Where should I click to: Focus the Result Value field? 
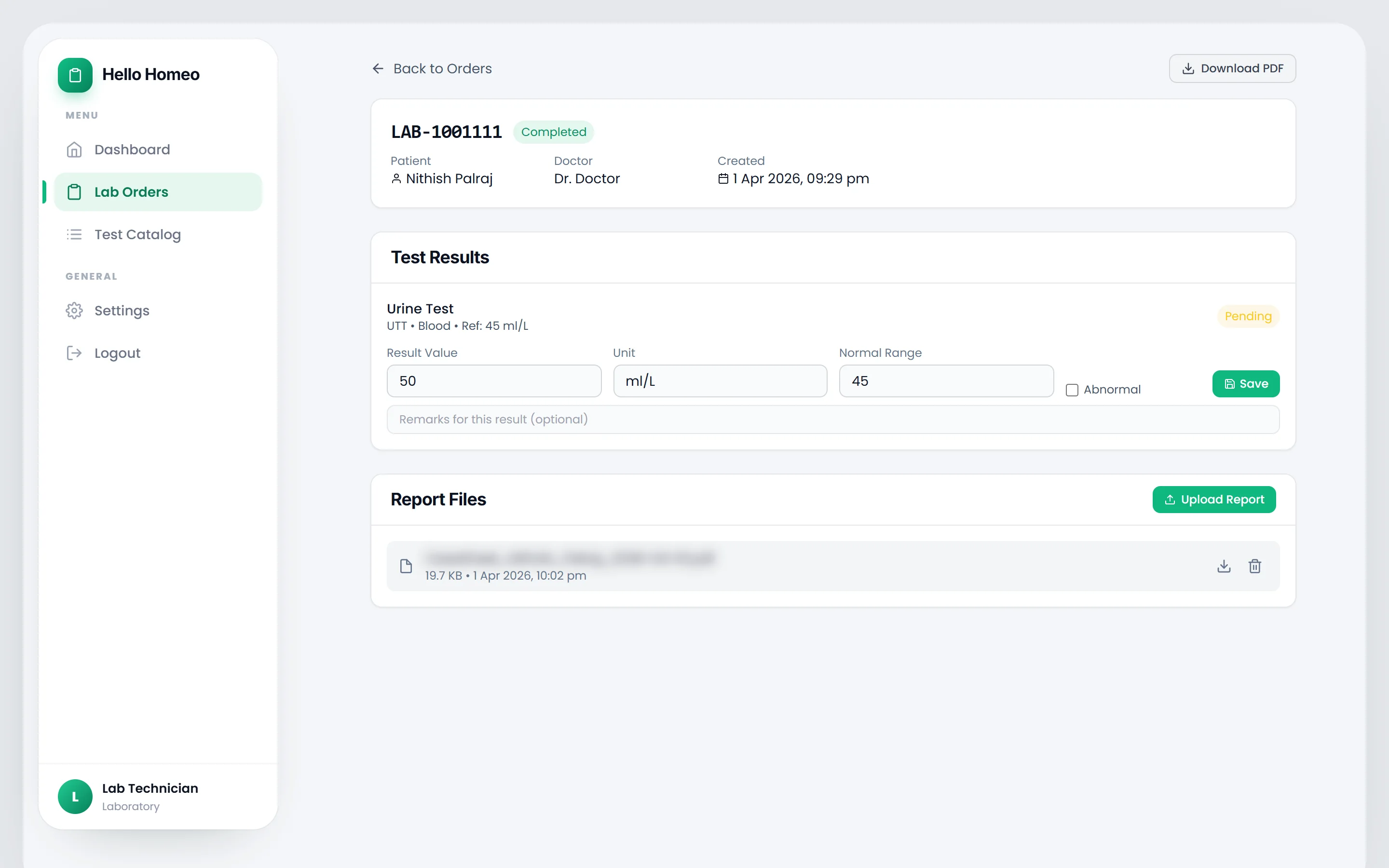pyautogui.click(x=494, y=381)
